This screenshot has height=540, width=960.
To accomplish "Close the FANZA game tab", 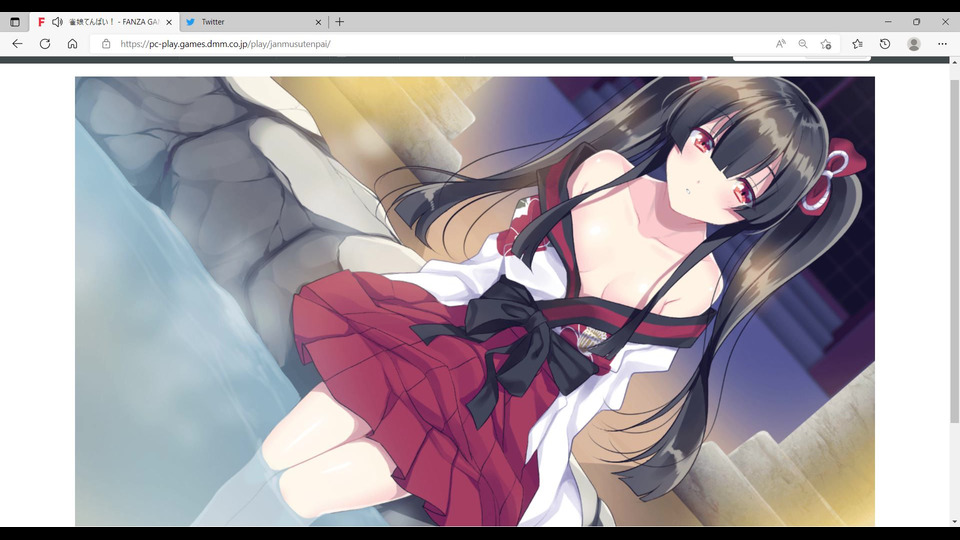I will click(x=169, y=22).
